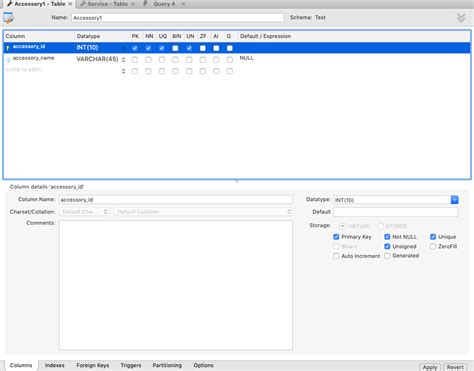Screen dimensions: 474x371
Task: Click the INT(10) datatype cell
Action: pos(87,47)
